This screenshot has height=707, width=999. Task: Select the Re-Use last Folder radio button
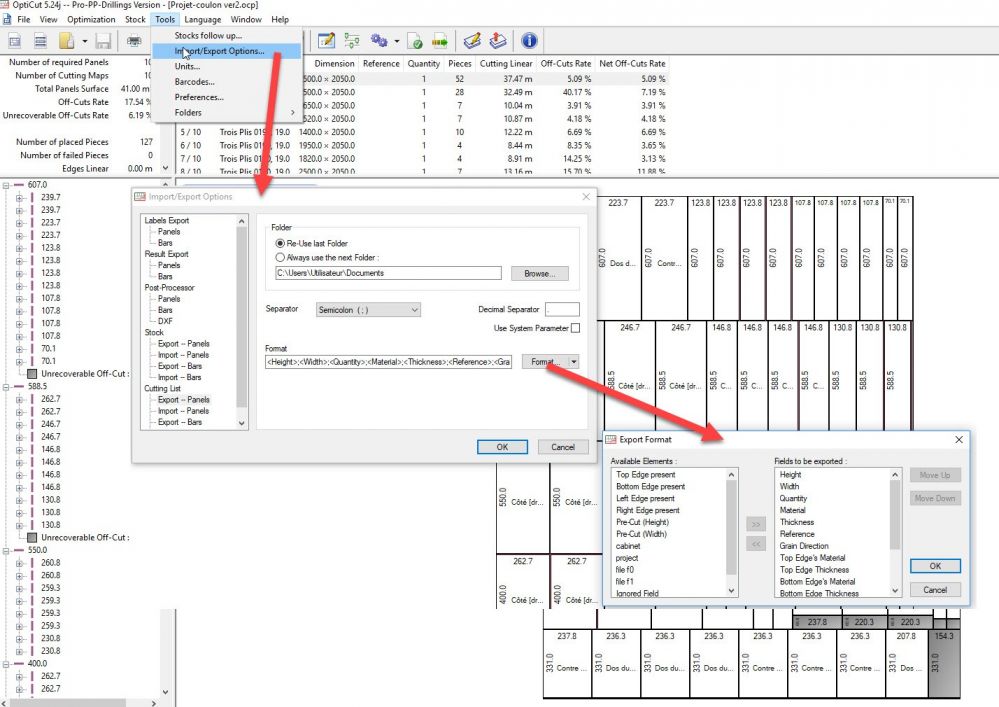coord(280,243)
